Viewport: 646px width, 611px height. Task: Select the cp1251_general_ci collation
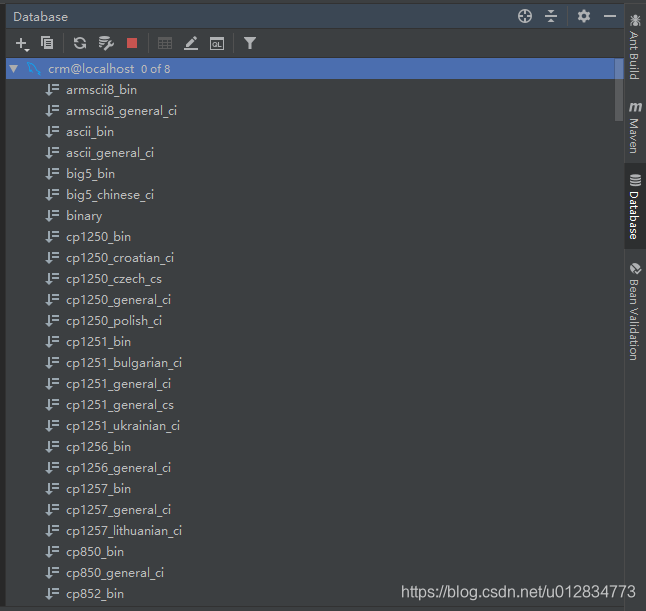tap(119, 384)
